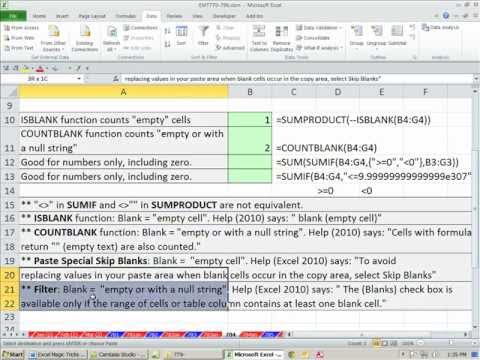Image resolution: width=480 pixels, height=360 pixels.
Task: Switch to the Formulas tab
Action: [x=126, y=16]
